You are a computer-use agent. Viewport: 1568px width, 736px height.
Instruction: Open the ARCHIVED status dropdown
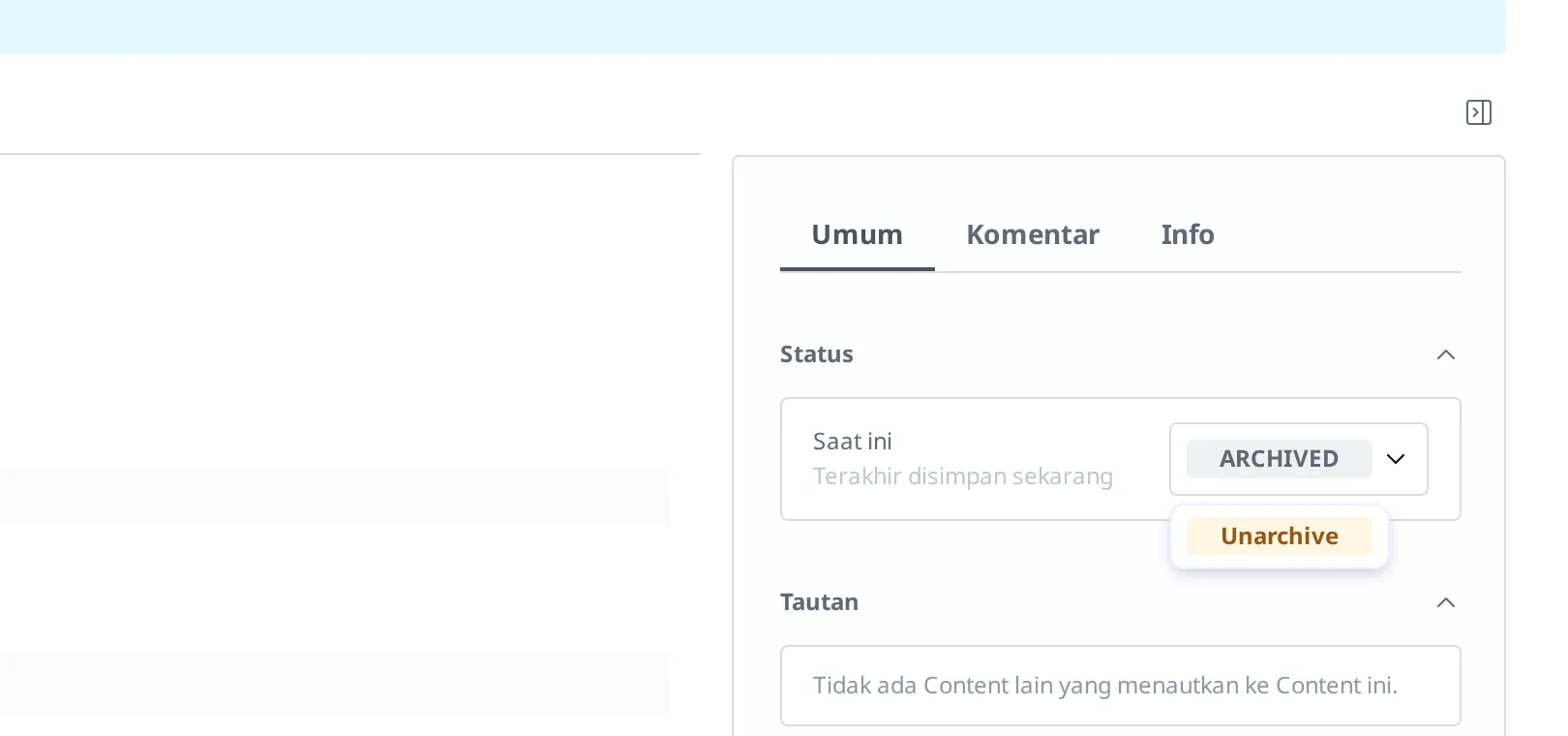pyautogui.click(x=1298, y=459)
